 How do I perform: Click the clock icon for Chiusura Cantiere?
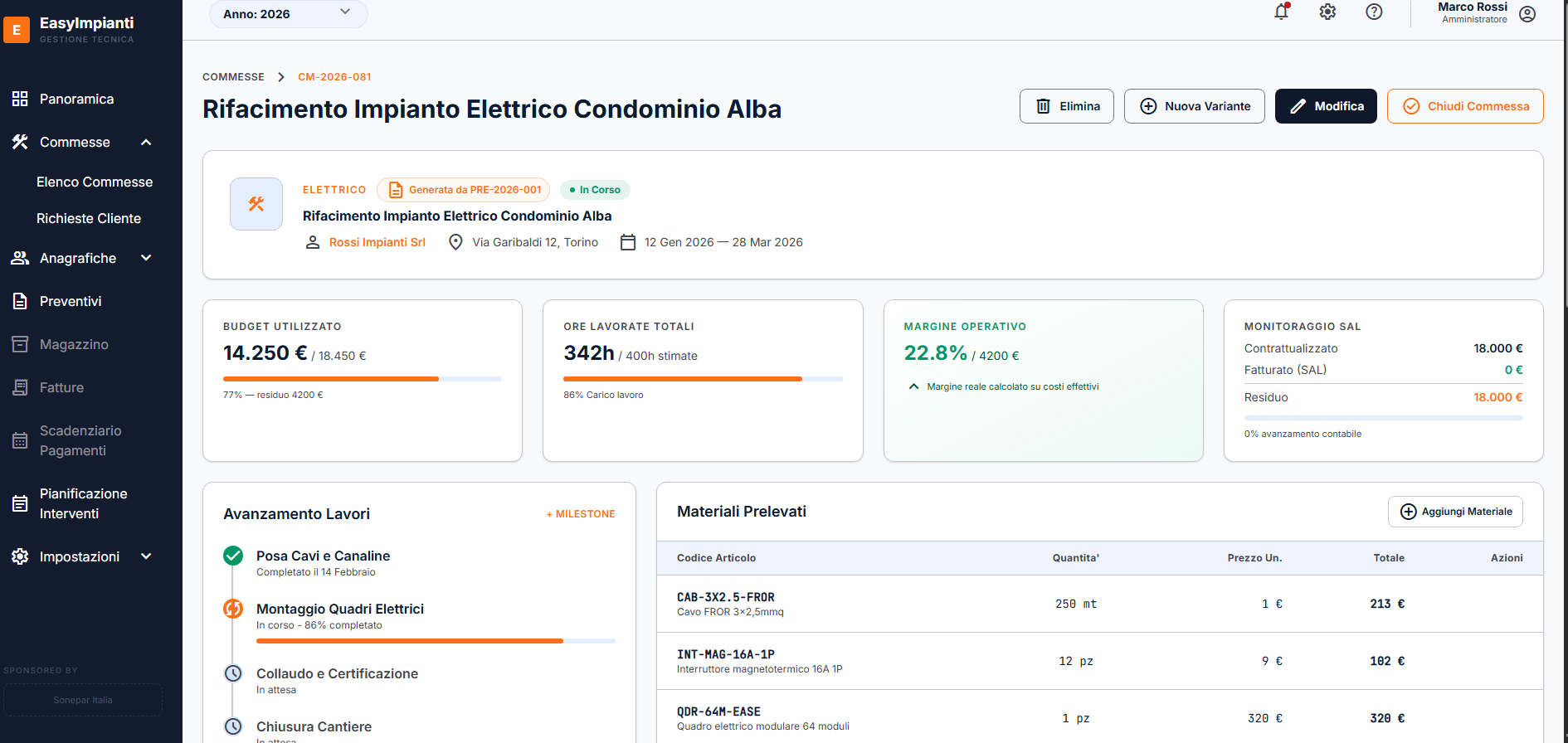[233, 726]
